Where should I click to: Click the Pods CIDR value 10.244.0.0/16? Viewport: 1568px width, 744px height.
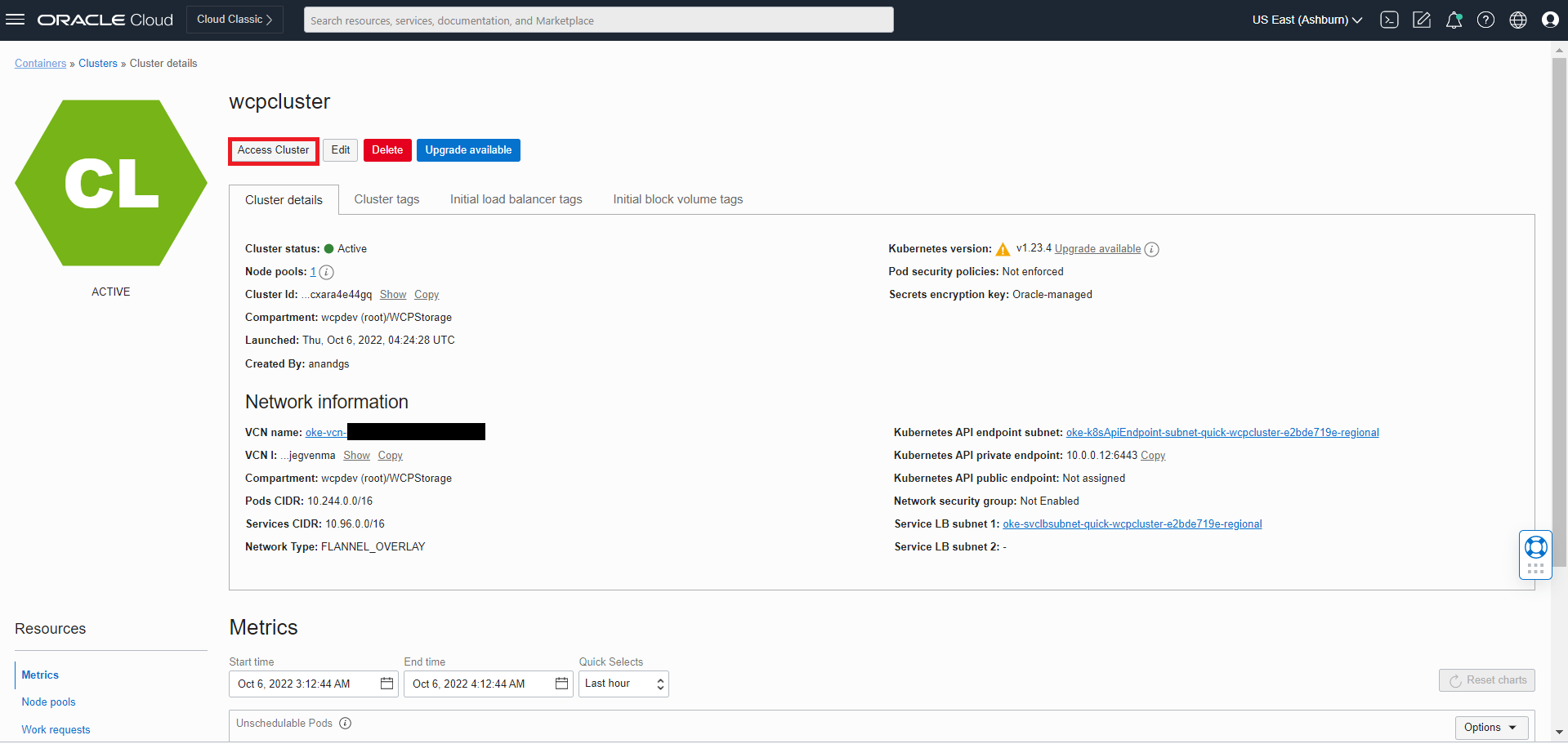[340, 501]
